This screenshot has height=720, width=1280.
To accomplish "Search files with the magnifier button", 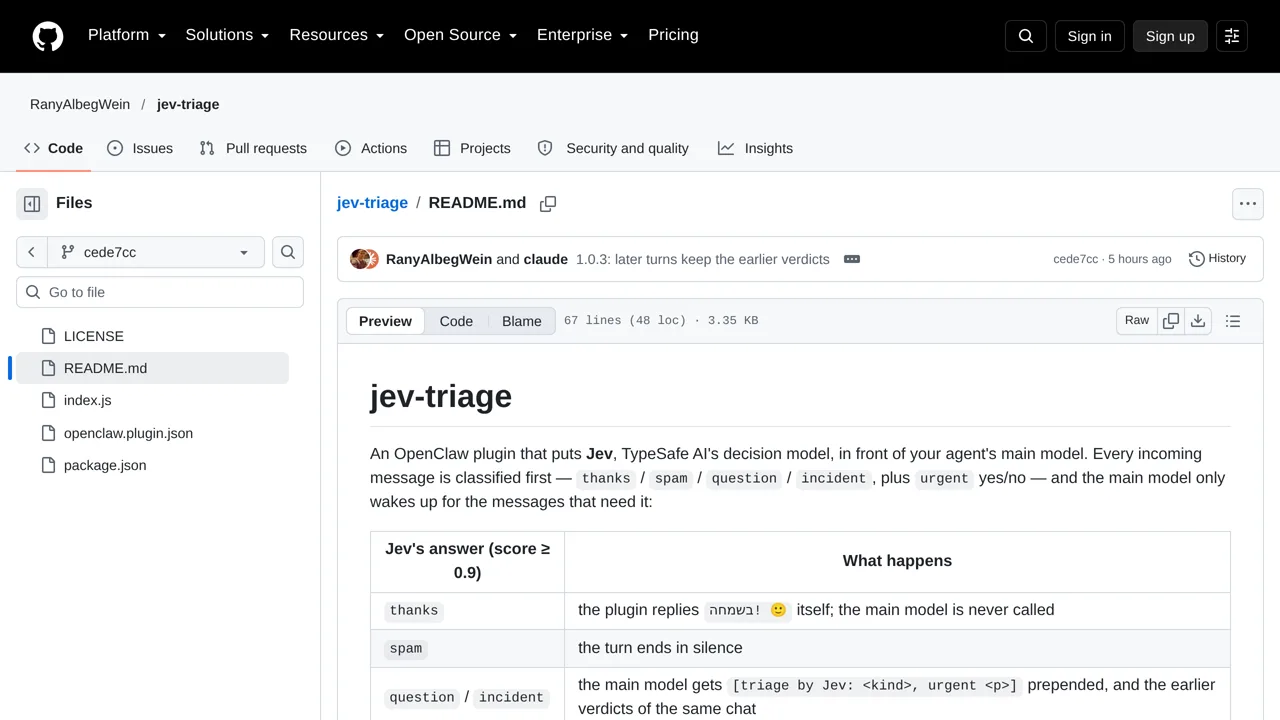I will [x=288, y=252].
